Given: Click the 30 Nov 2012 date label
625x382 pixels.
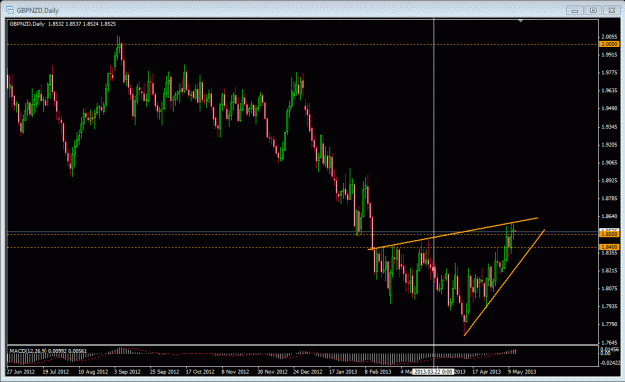Looking at the screenshot, I should tap(272, 372).
